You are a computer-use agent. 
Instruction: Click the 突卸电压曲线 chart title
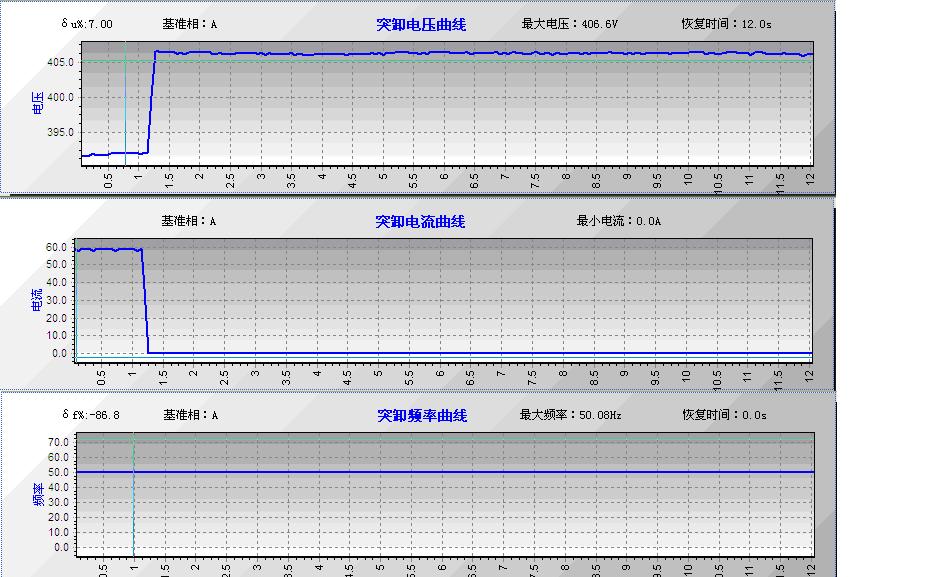pos(421,24)
